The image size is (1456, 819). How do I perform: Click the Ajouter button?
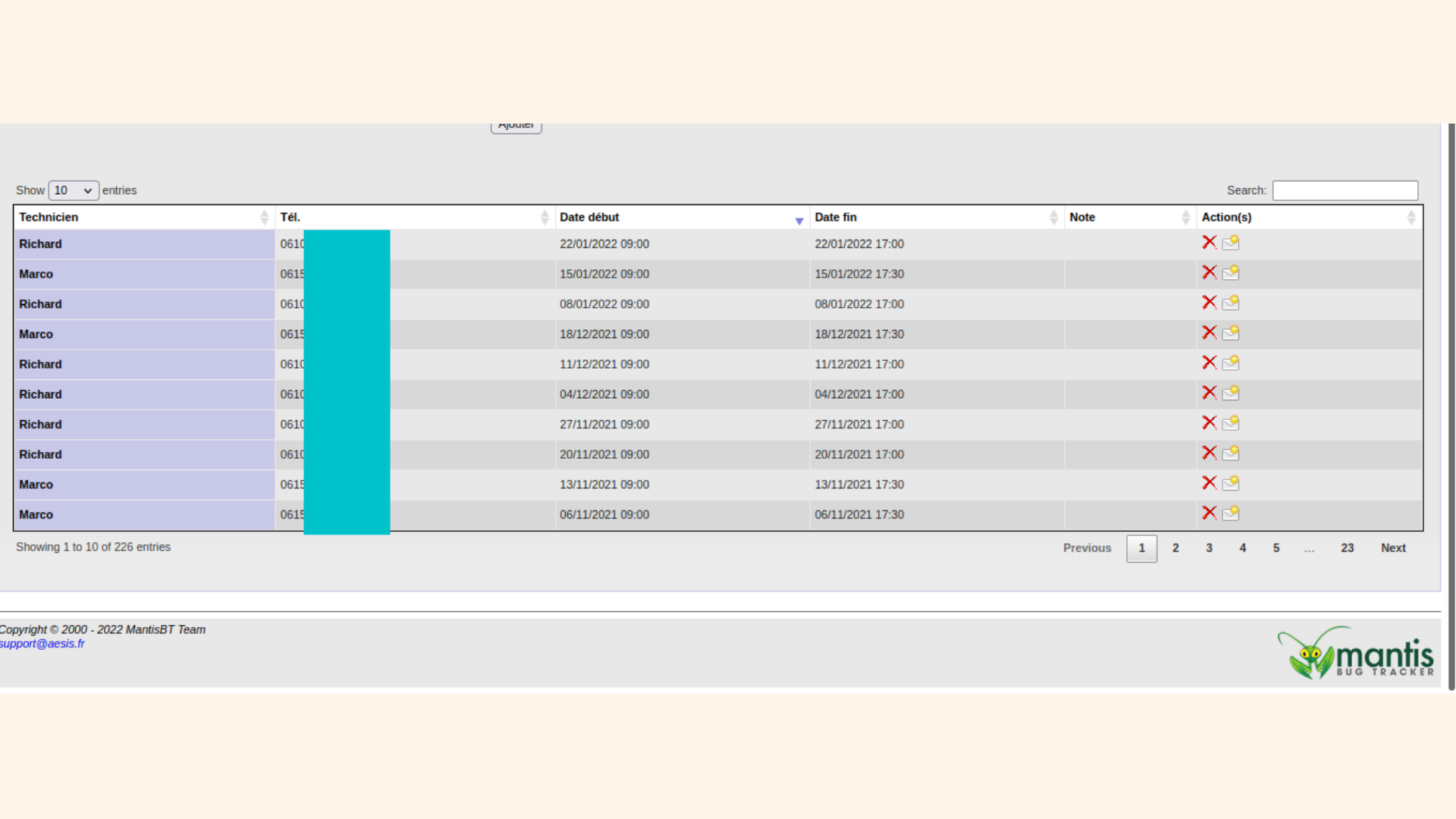point(516,127)
